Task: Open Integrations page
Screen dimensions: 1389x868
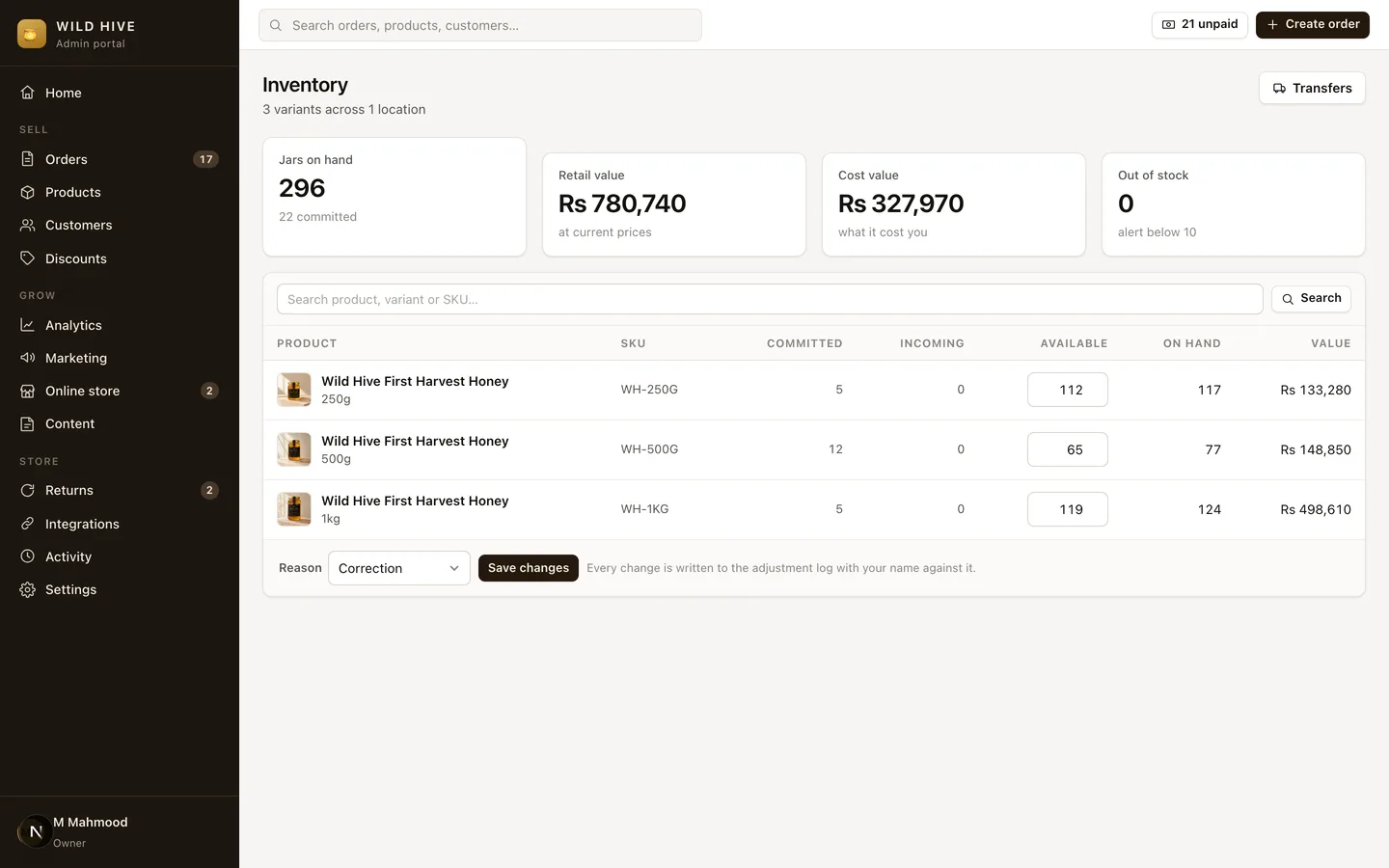Action: point(120,524)
